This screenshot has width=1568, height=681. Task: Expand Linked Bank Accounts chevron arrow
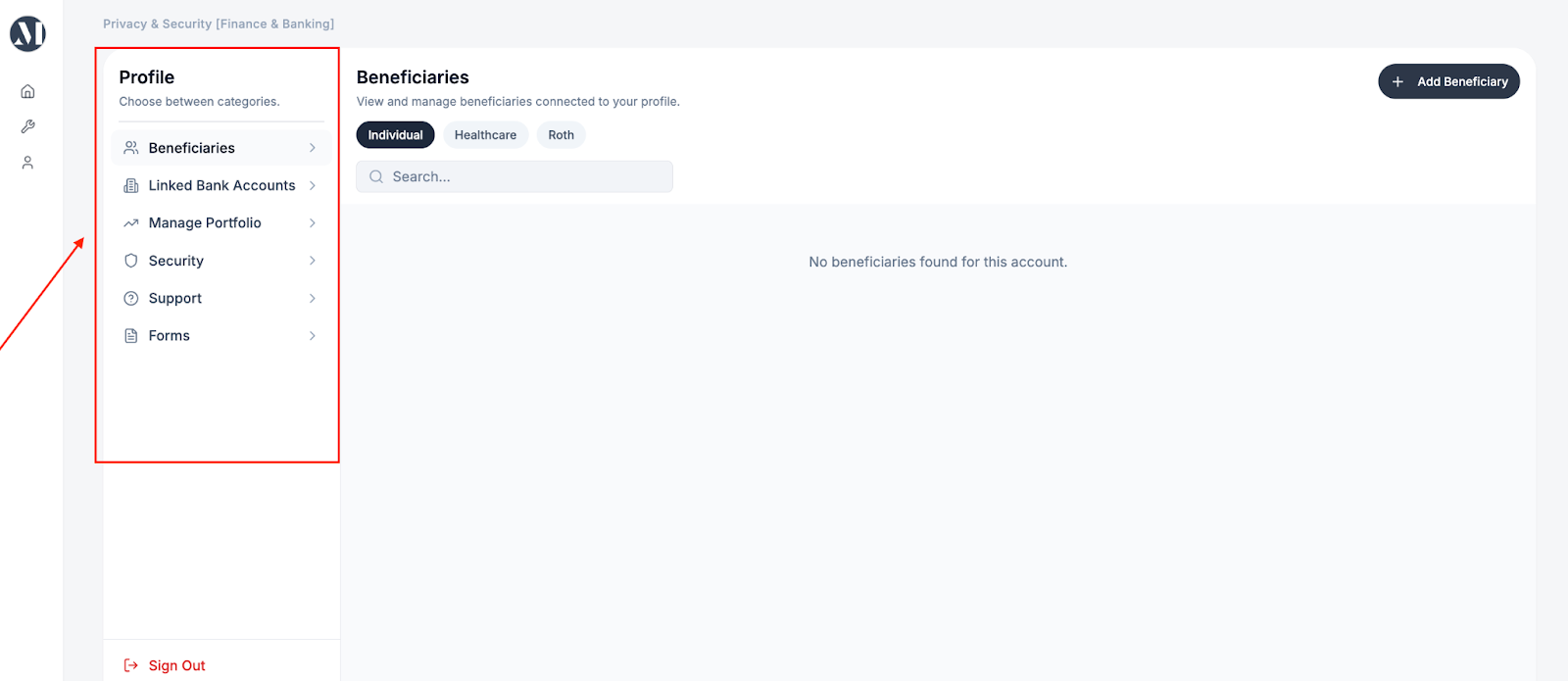(x=313, y=185)
